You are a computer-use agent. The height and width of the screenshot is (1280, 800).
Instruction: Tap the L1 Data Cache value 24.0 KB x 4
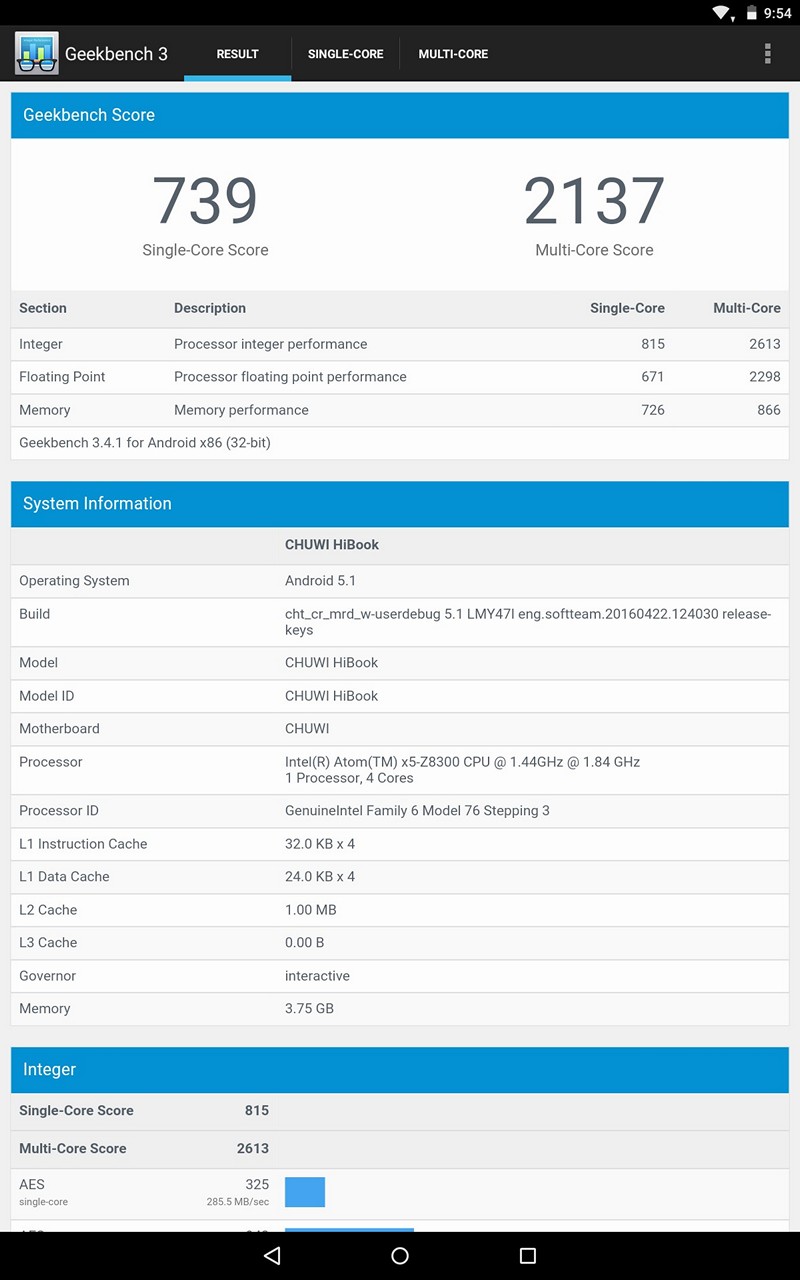coord(320,877)
